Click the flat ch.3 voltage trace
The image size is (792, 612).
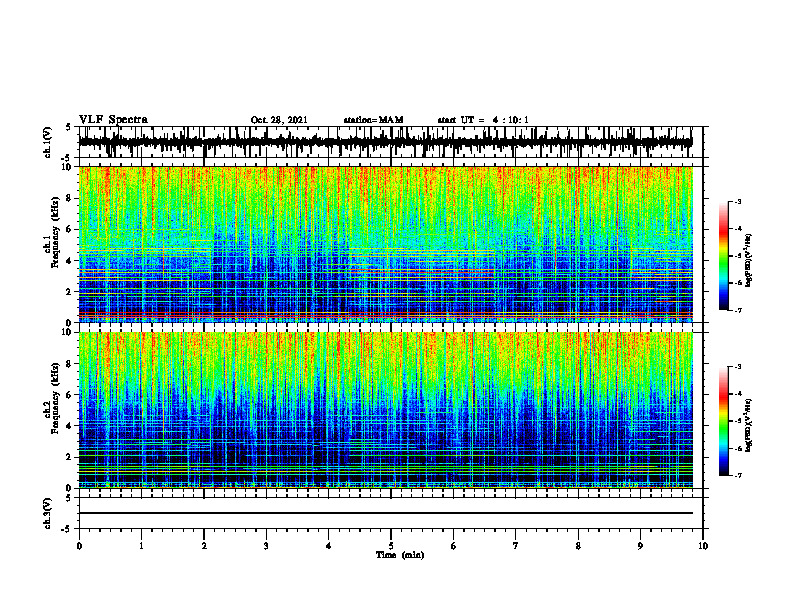pos(385,513)
